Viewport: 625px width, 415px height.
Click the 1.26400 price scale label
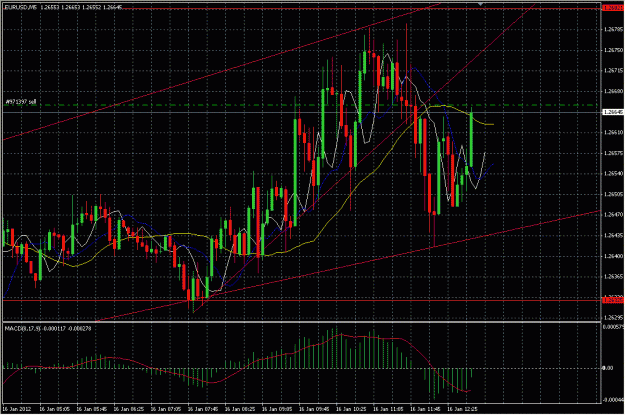click(x=613, y=256)
